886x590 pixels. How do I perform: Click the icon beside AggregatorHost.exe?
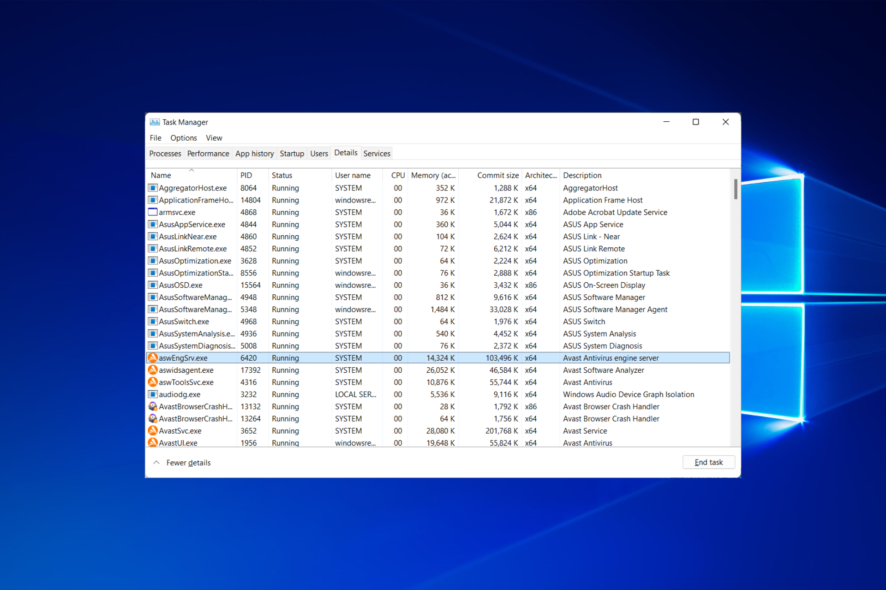coord(152,187)
